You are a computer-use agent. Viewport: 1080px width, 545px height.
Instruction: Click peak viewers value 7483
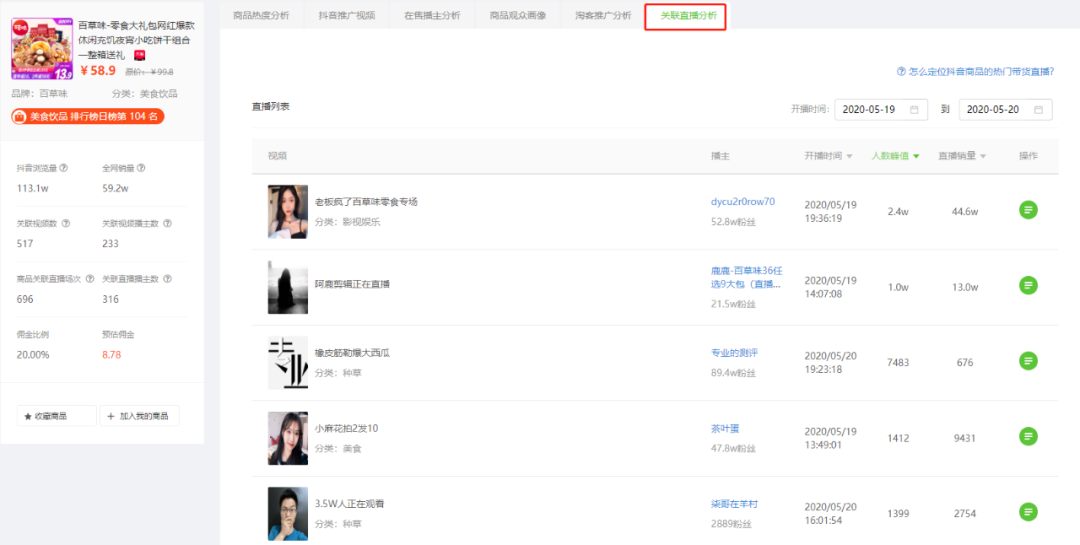(898, 362)
